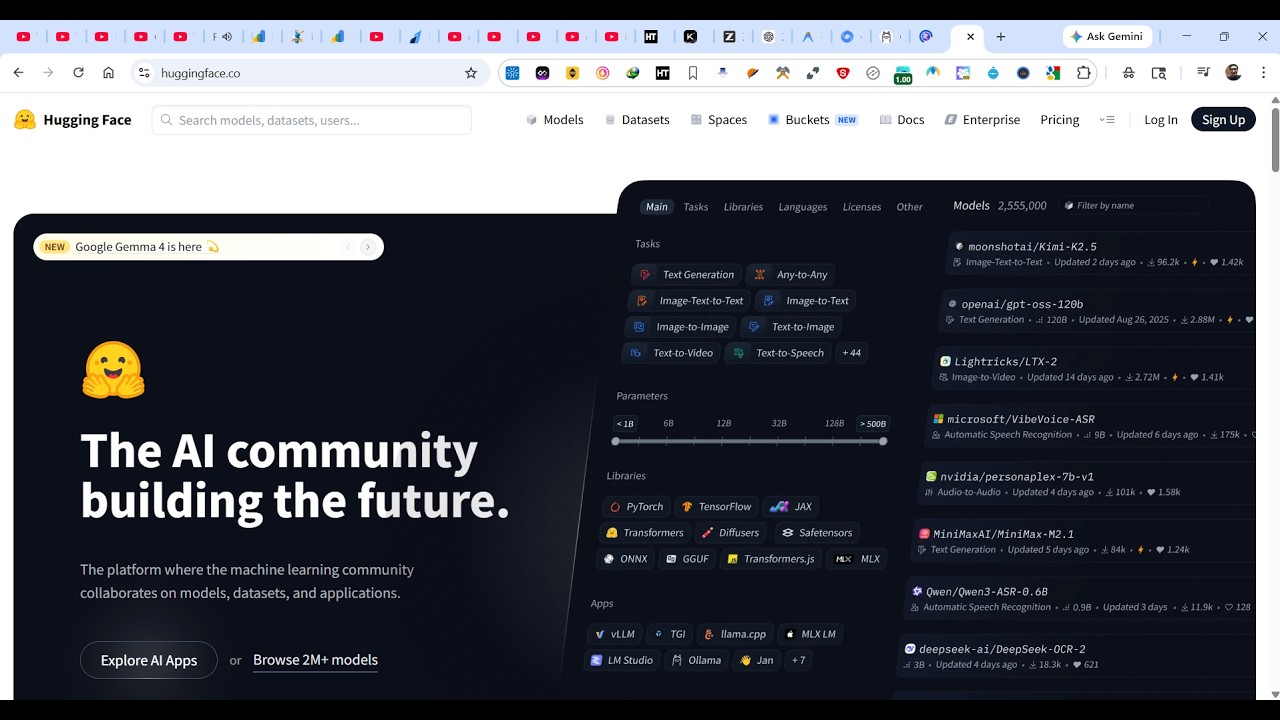
Task: Reload the page with the browser refresh icon
Action: pos(78,73)
